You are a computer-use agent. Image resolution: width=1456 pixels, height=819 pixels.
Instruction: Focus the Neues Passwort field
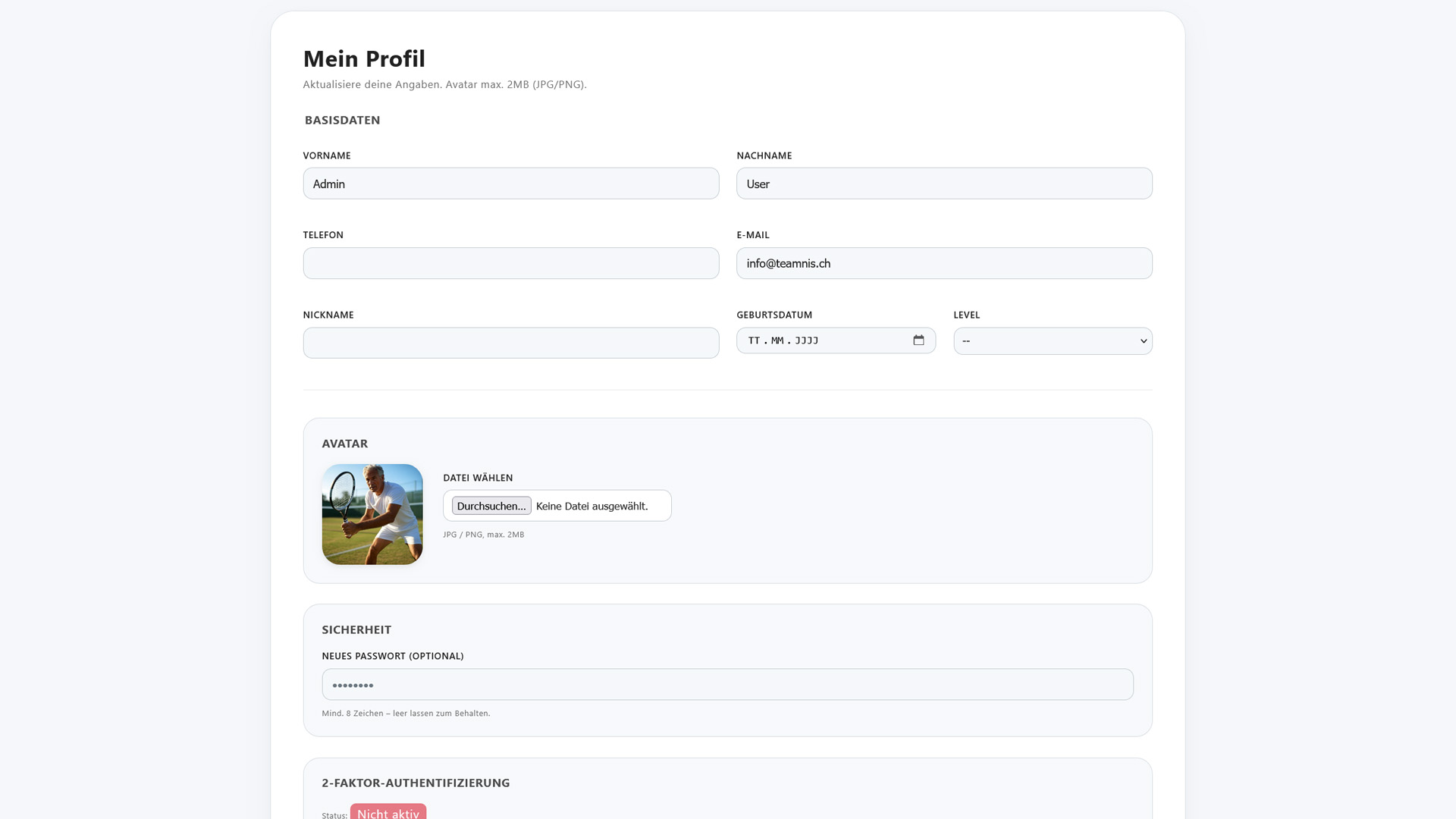(x=726, y=684)
